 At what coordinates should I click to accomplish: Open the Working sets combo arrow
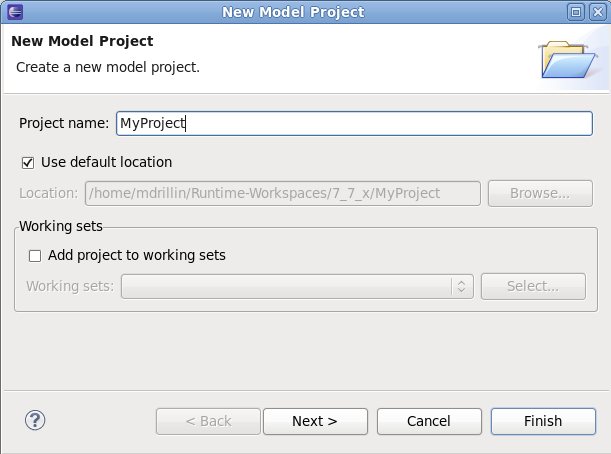click(462, 286)
